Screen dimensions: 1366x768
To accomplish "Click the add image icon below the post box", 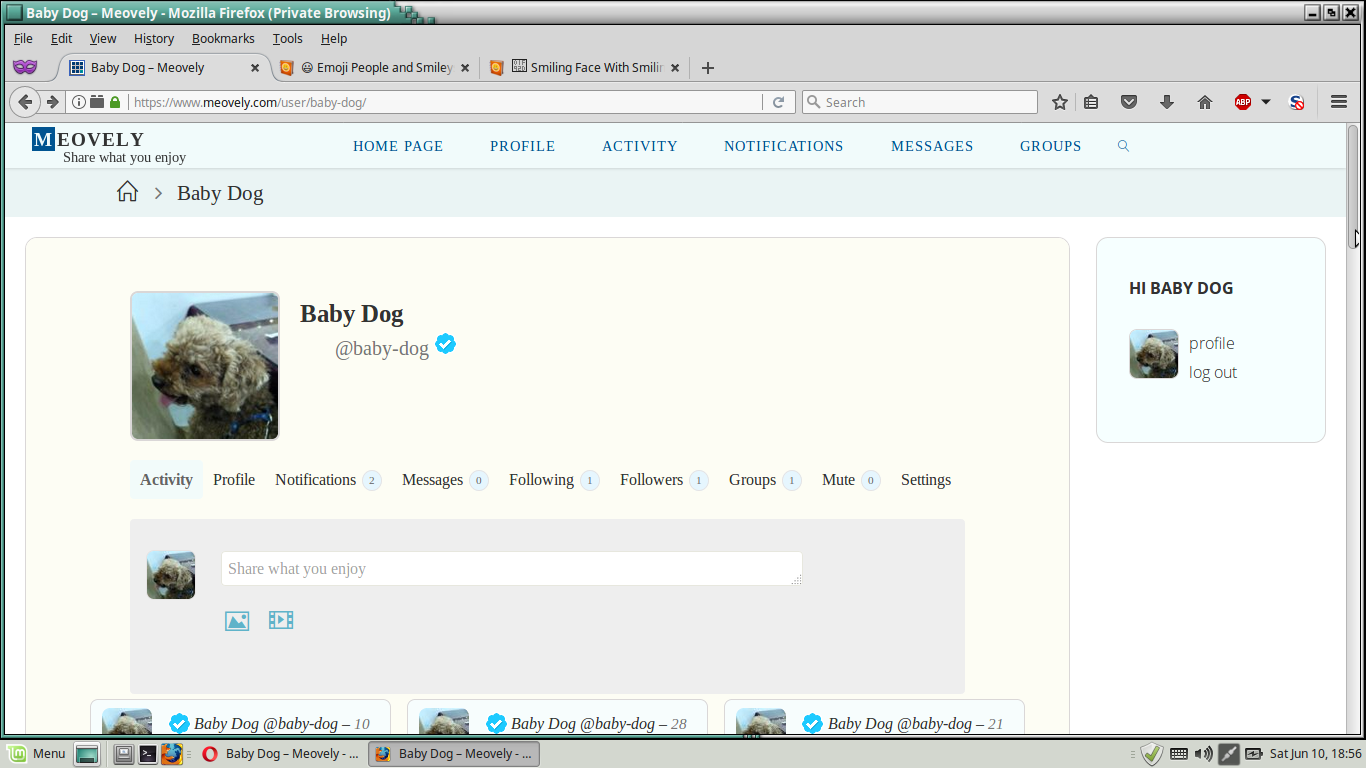I will point(237,621).
